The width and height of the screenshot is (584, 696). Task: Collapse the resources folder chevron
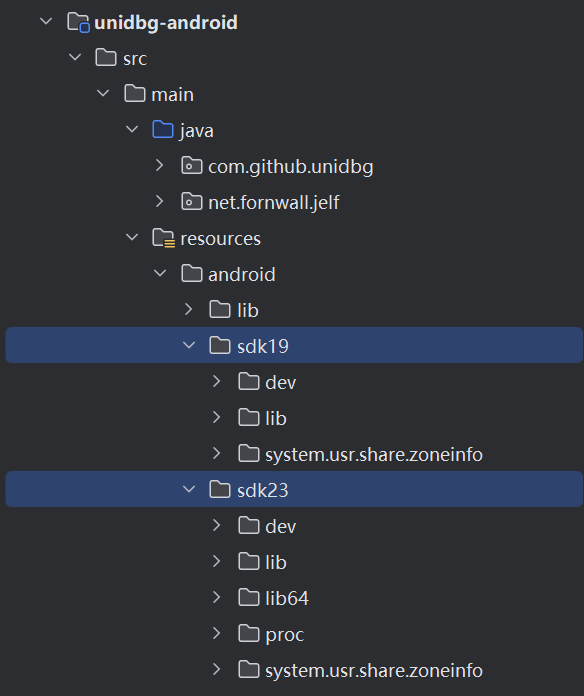coord(132,237)
